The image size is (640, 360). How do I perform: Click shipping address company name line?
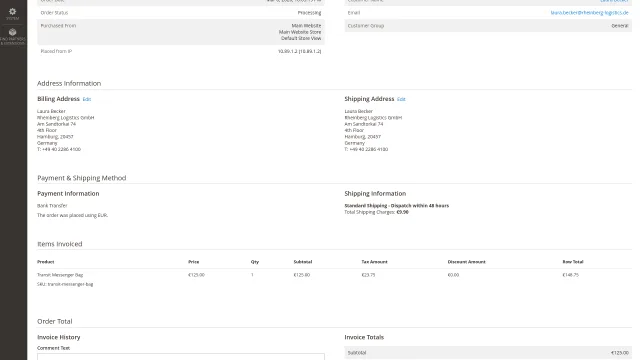pyautogui.click(x=373, y=118)
